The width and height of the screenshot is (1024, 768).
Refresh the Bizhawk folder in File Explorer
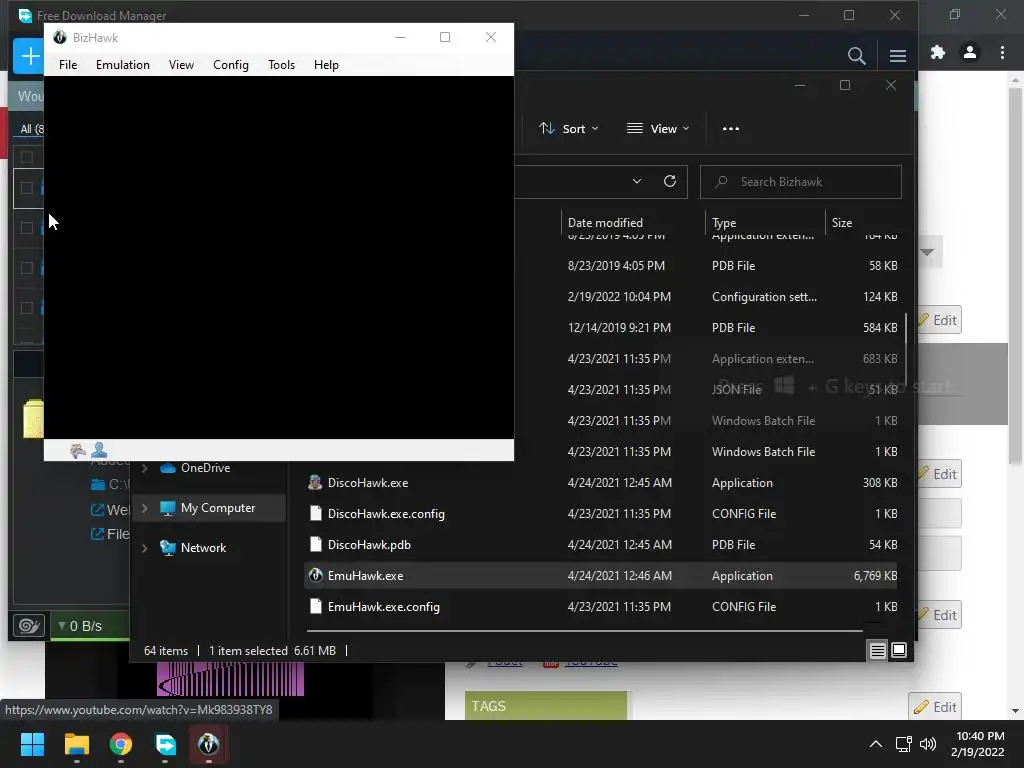pos(670,181)
